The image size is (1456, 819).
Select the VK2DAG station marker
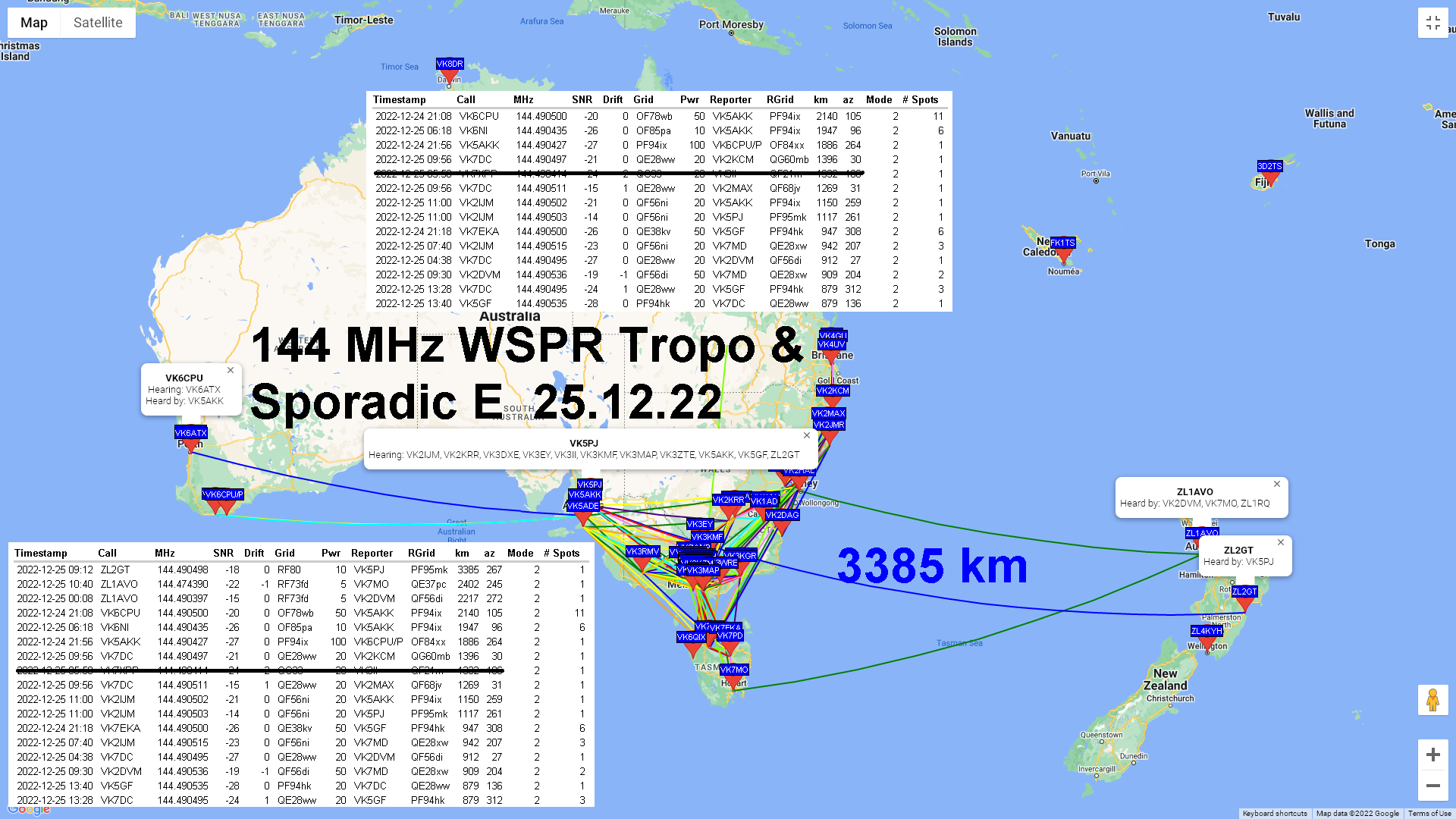(x=782, y=515)
